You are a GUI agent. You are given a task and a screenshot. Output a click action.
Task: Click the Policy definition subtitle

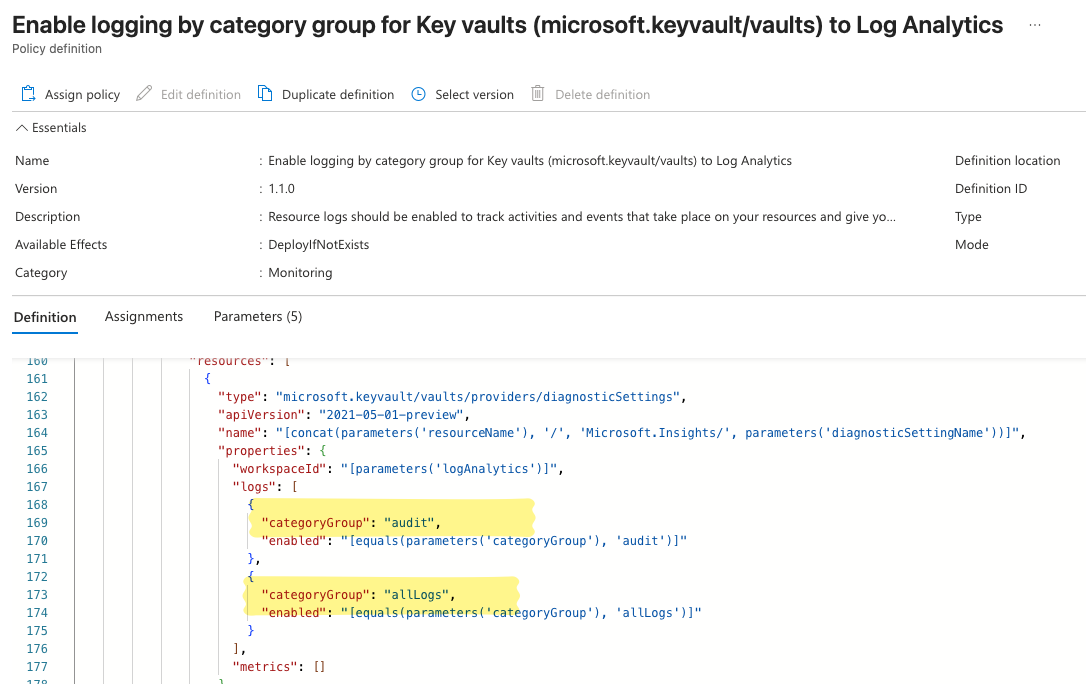[57, 48]
